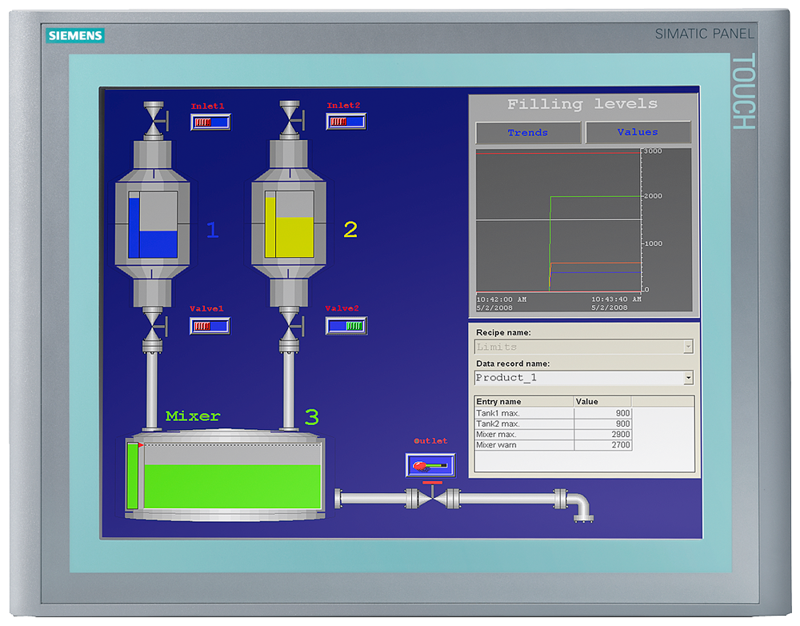Click the Filling levels title
This screenshot has height=626, width=800.
(582, 104)
